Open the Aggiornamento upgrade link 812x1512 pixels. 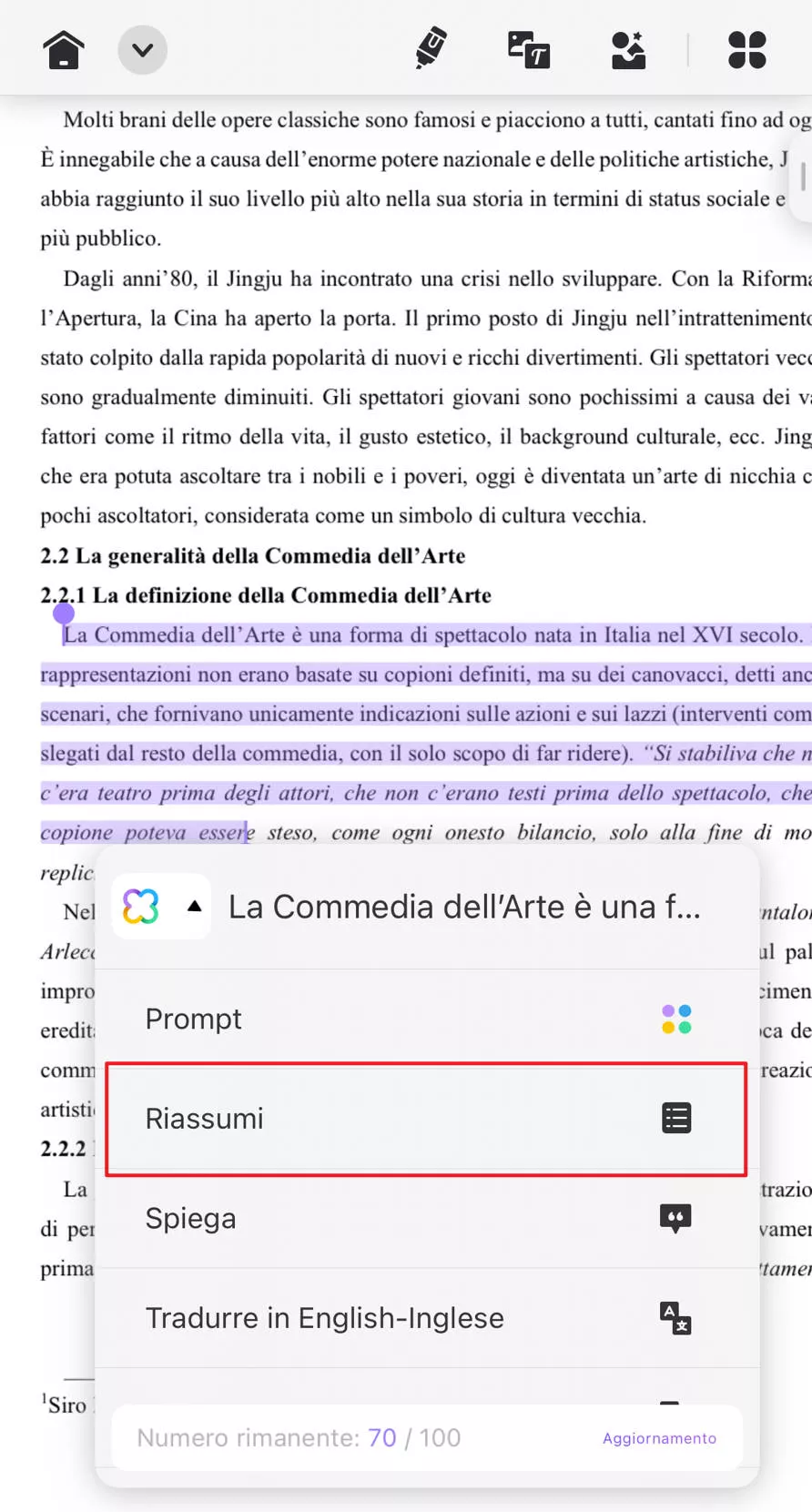point(659,1438)
